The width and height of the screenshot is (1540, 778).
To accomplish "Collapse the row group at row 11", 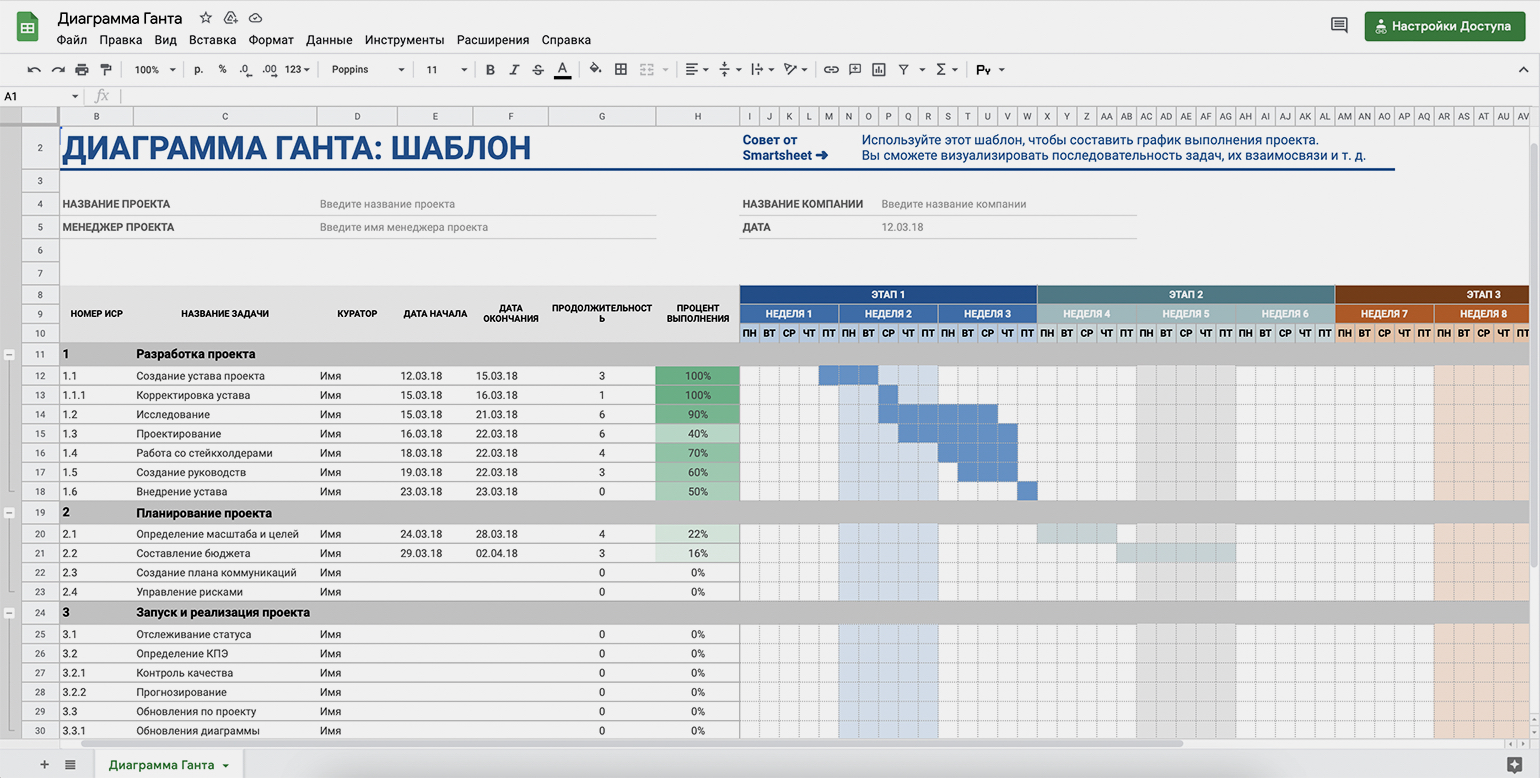I will 9,355.
